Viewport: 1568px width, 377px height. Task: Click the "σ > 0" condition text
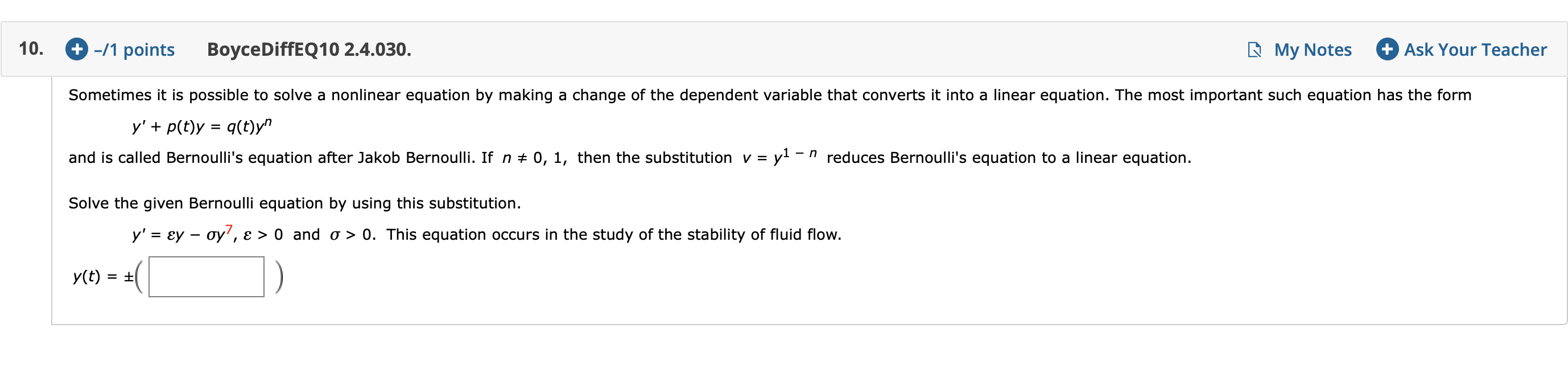[x=352, y=235]
